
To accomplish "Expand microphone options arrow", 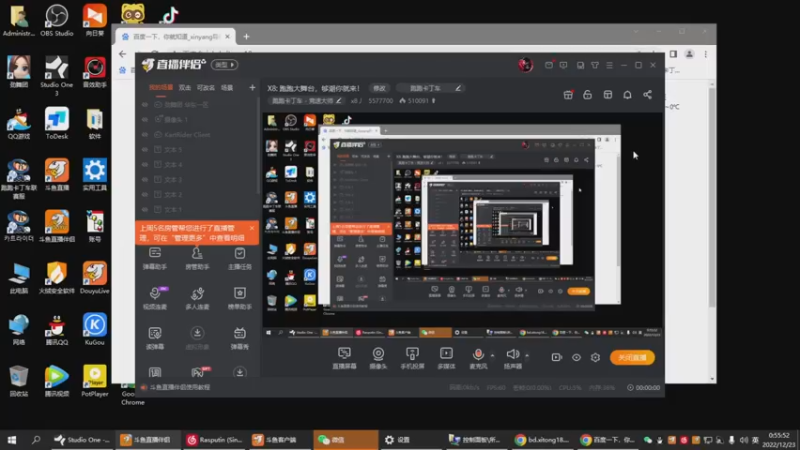I will [492, 355].
